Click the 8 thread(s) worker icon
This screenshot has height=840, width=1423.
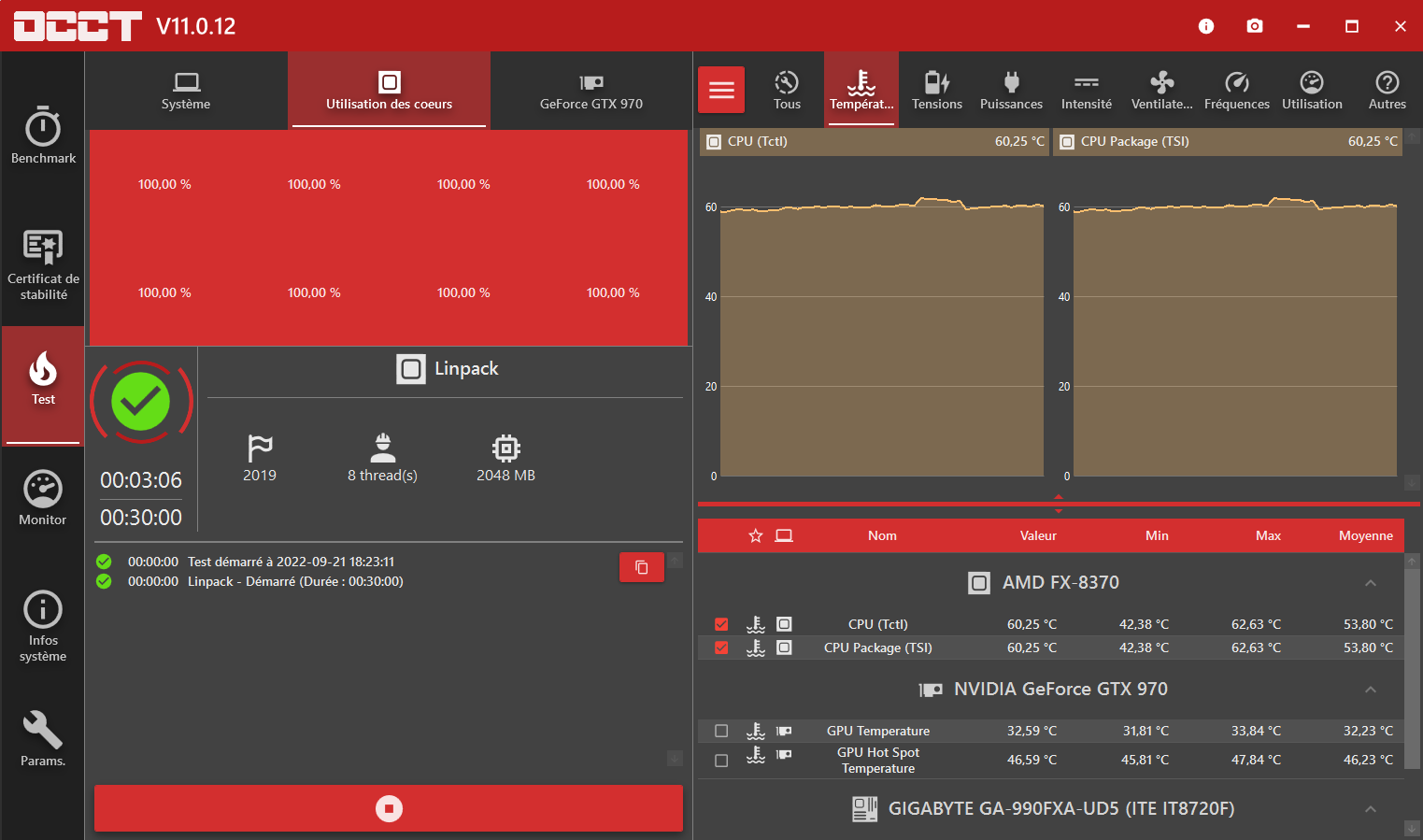pos(383,448)
